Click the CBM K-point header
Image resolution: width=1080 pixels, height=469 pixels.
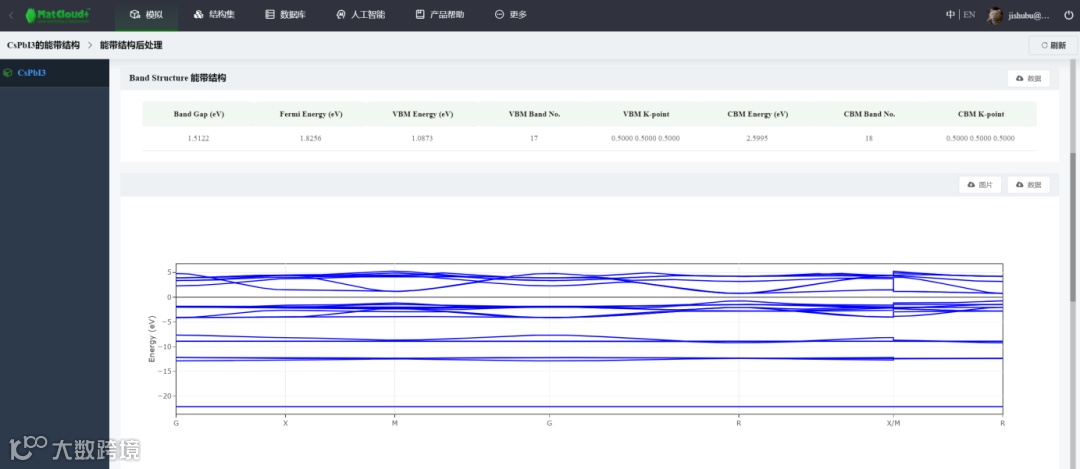[x=981, y=114]
